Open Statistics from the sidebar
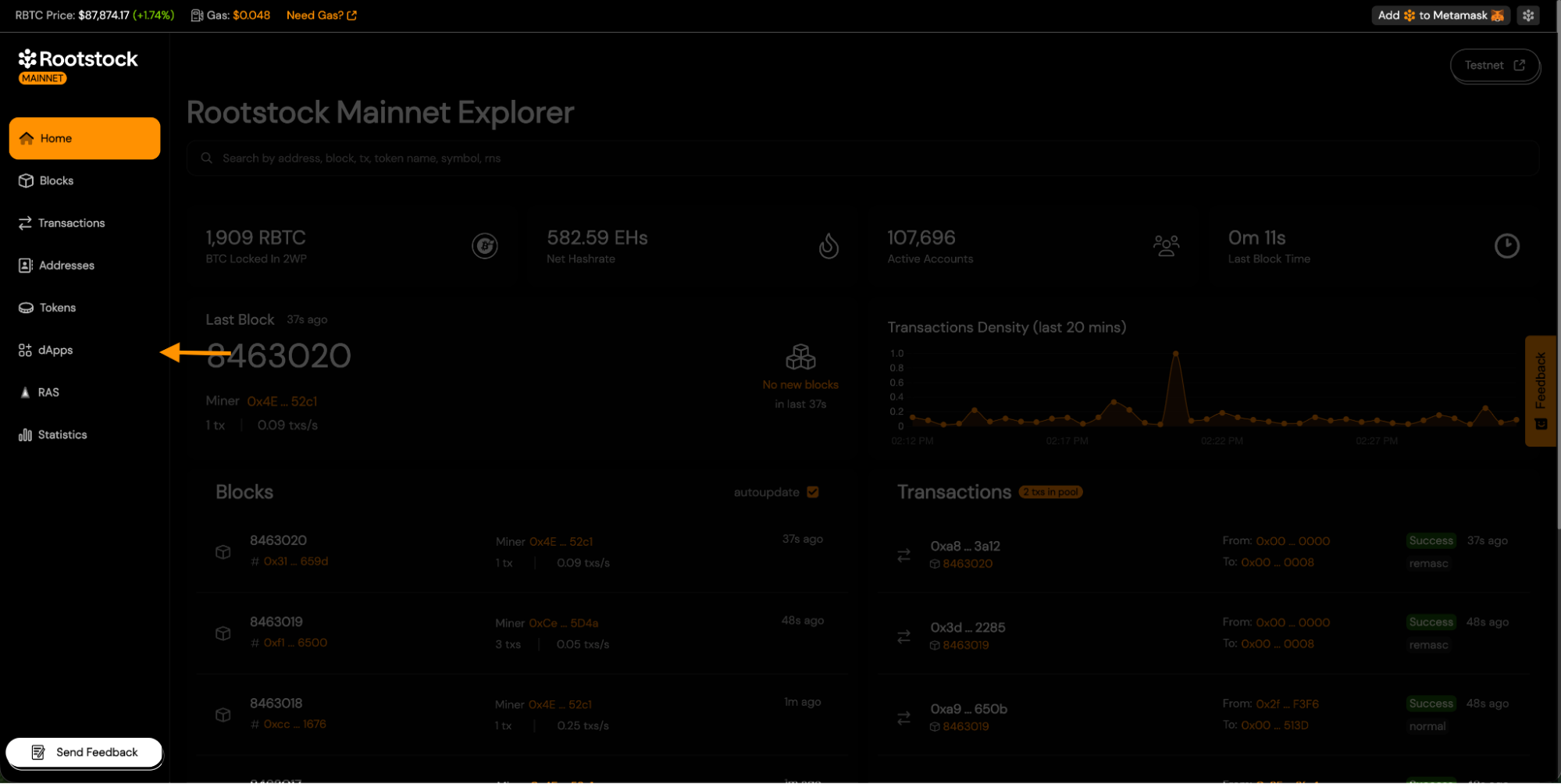The width and height of the screenshot is (1561, 784). point(62,435)
